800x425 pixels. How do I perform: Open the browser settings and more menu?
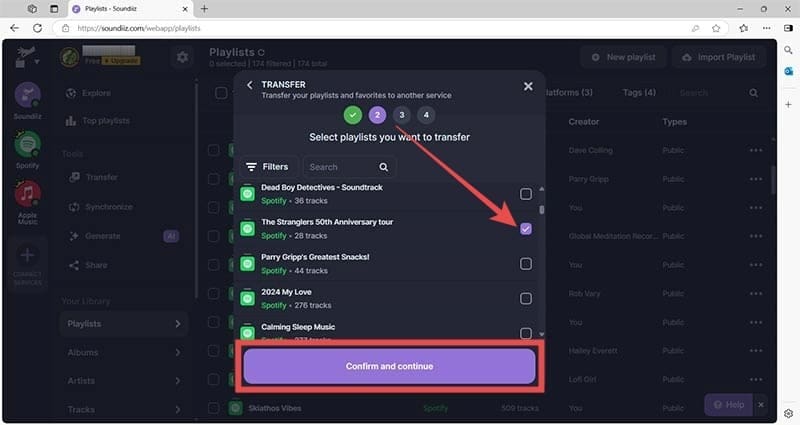[x=766, y=28]
